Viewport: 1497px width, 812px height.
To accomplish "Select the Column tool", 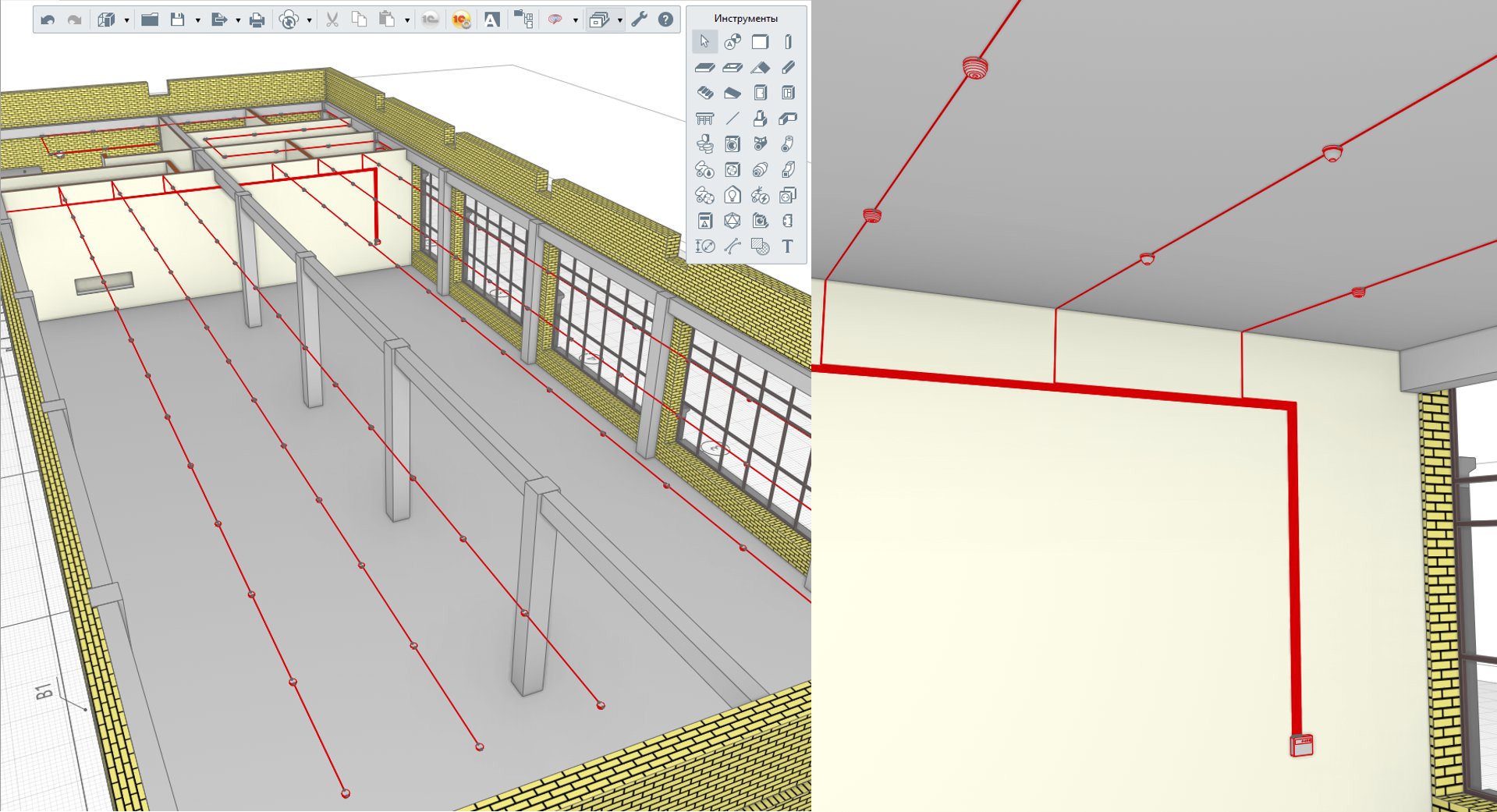I will coord(788,42).
